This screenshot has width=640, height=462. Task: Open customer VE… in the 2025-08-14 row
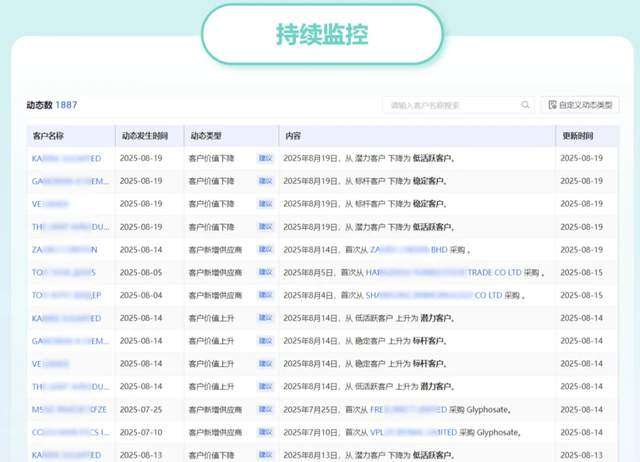click(51, 364)
